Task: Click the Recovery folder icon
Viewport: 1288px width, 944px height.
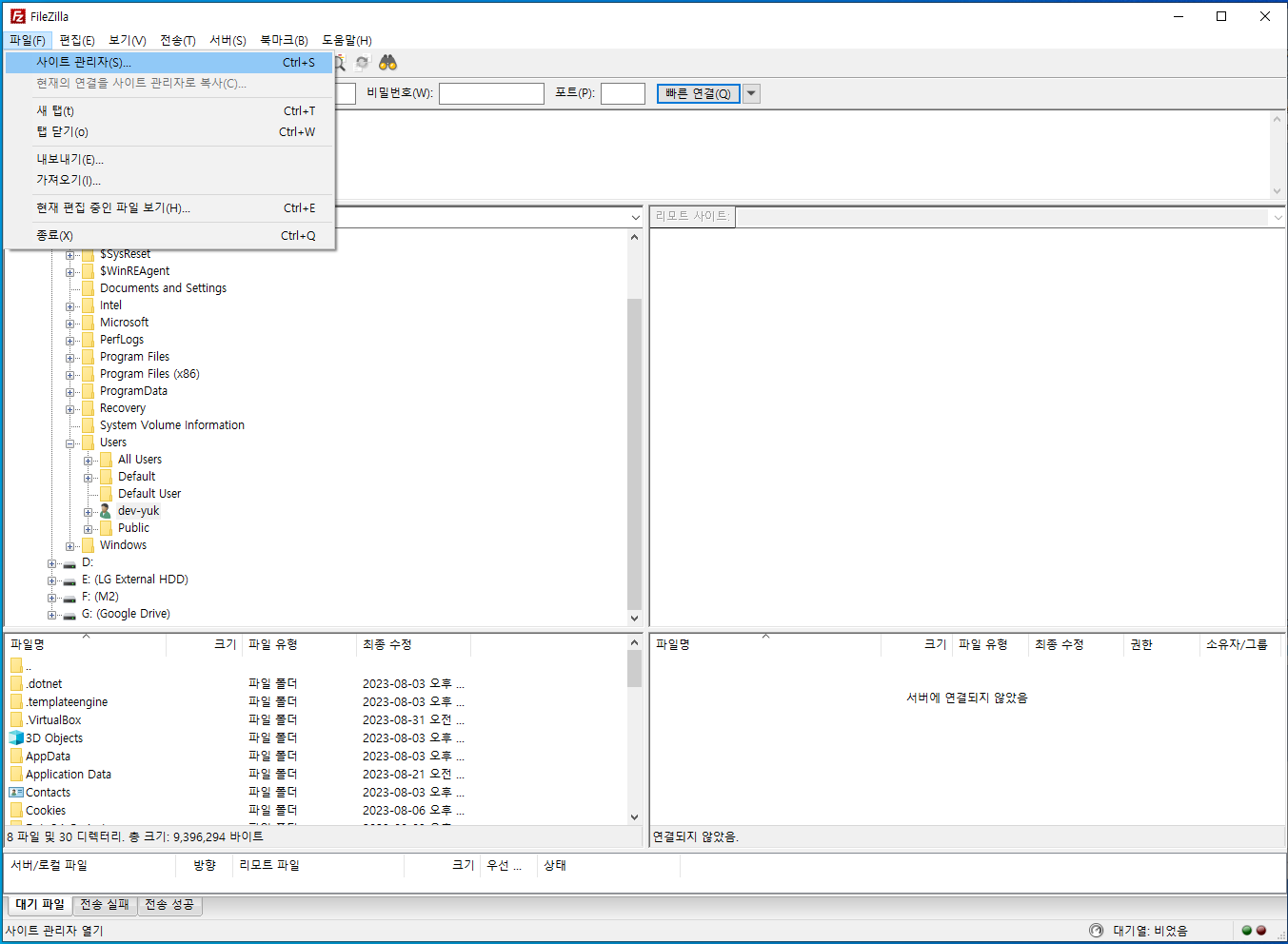Action: (x=88, y=408)
